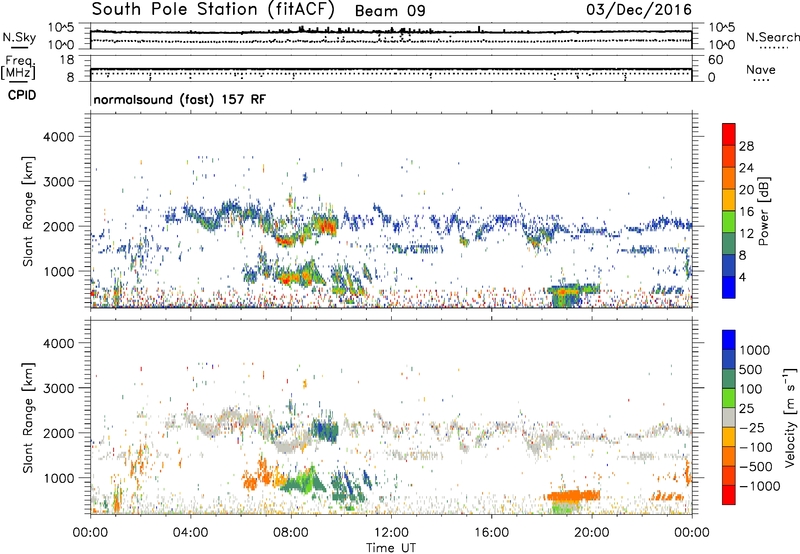This screenshot has height=554, width=800.
Task: Click the '18' tick on the frequency axis
Action: pyautogui.click(x=67, y=60)
